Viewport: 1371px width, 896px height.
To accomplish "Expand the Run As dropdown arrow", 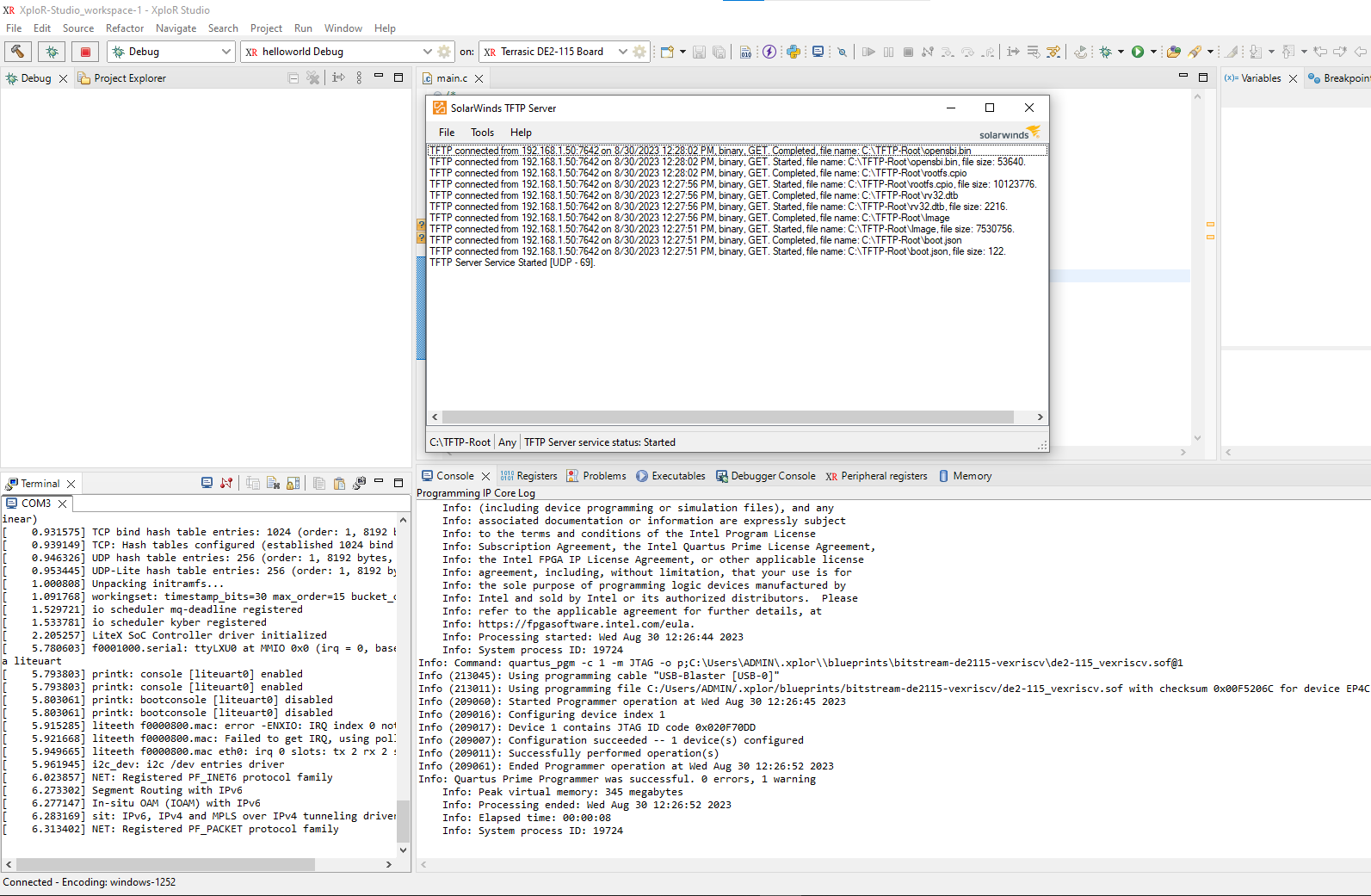I will (1153, 52).
